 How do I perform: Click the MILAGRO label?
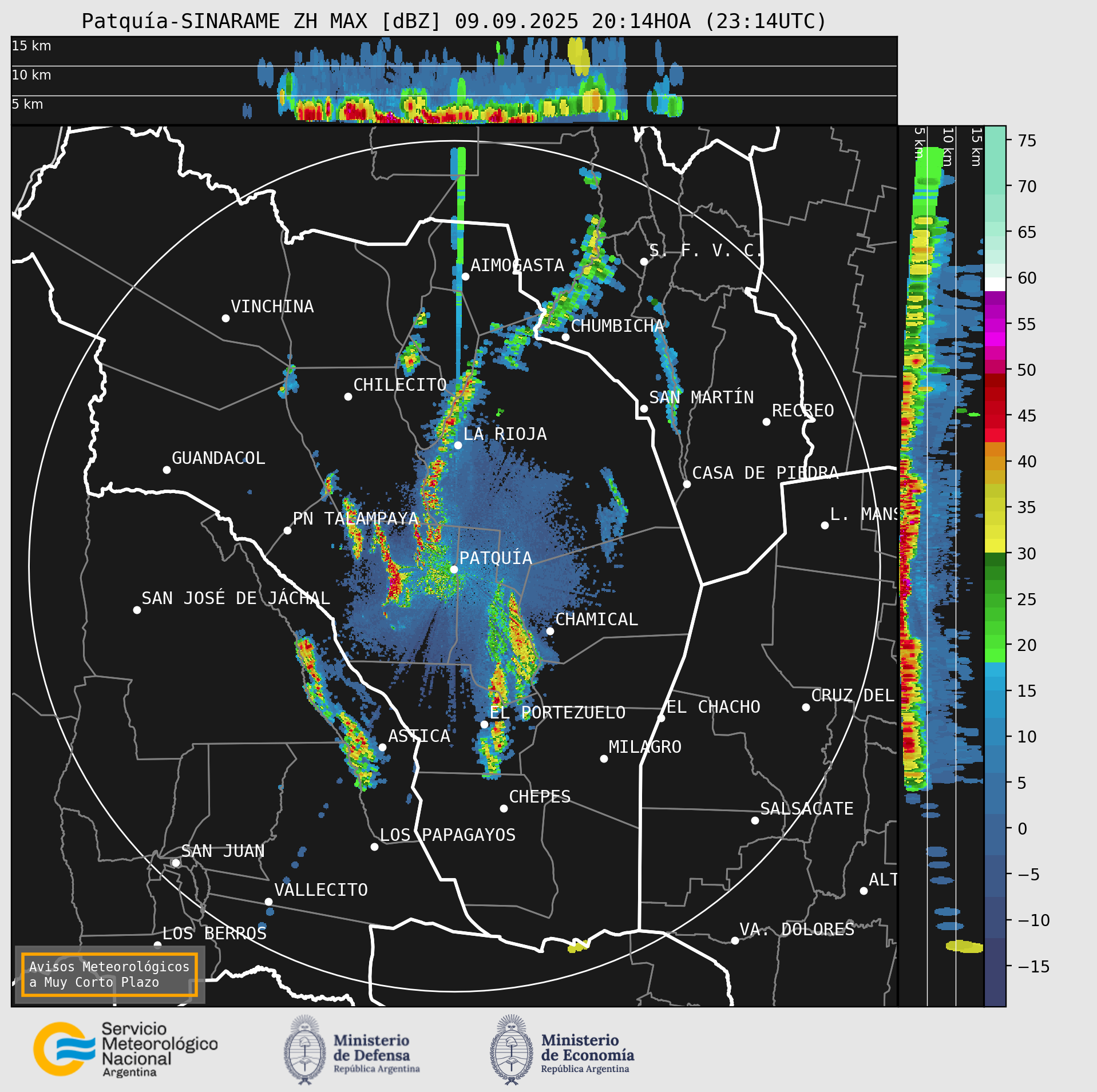(645, 746)
